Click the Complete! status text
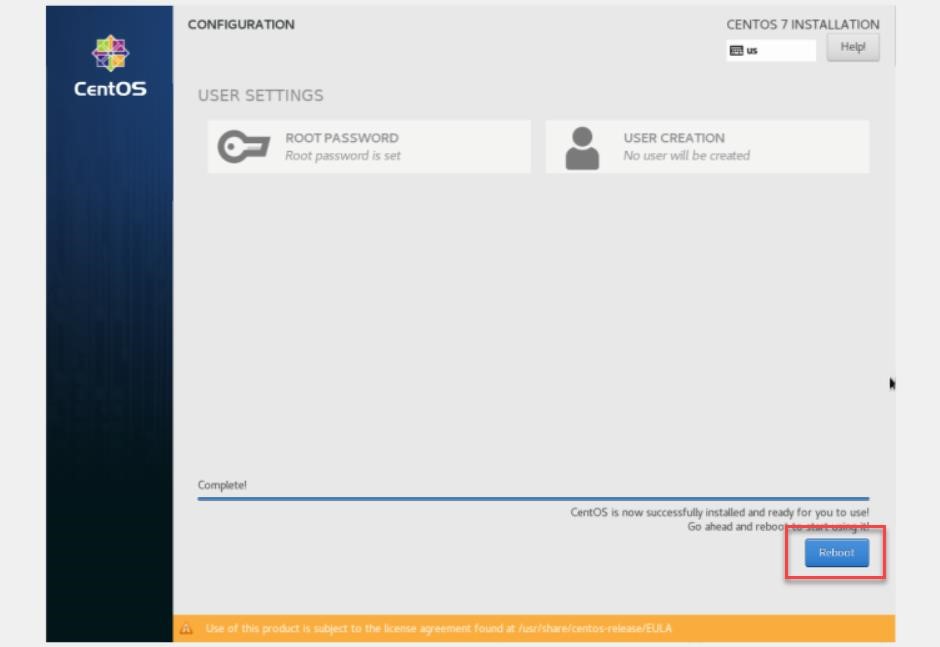 (222, 485)
